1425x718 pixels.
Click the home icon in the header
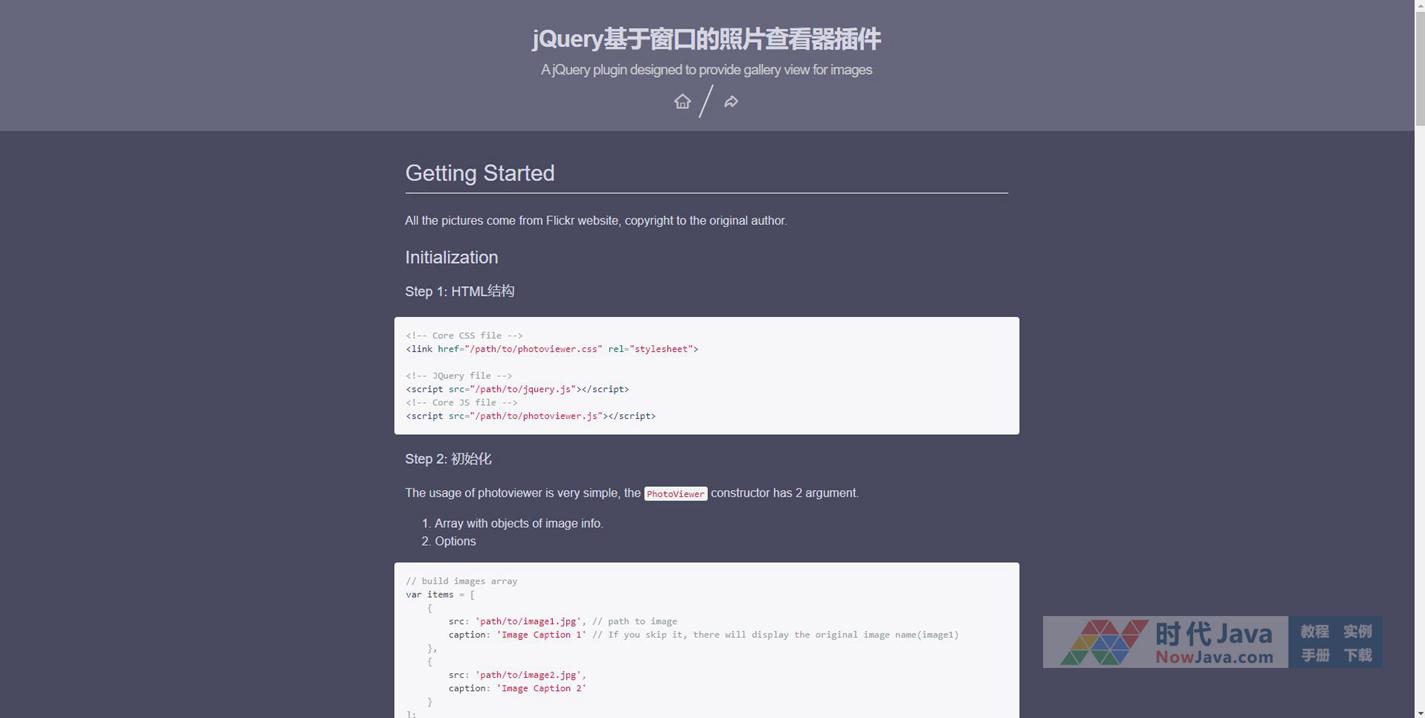[x=682, y=101]
